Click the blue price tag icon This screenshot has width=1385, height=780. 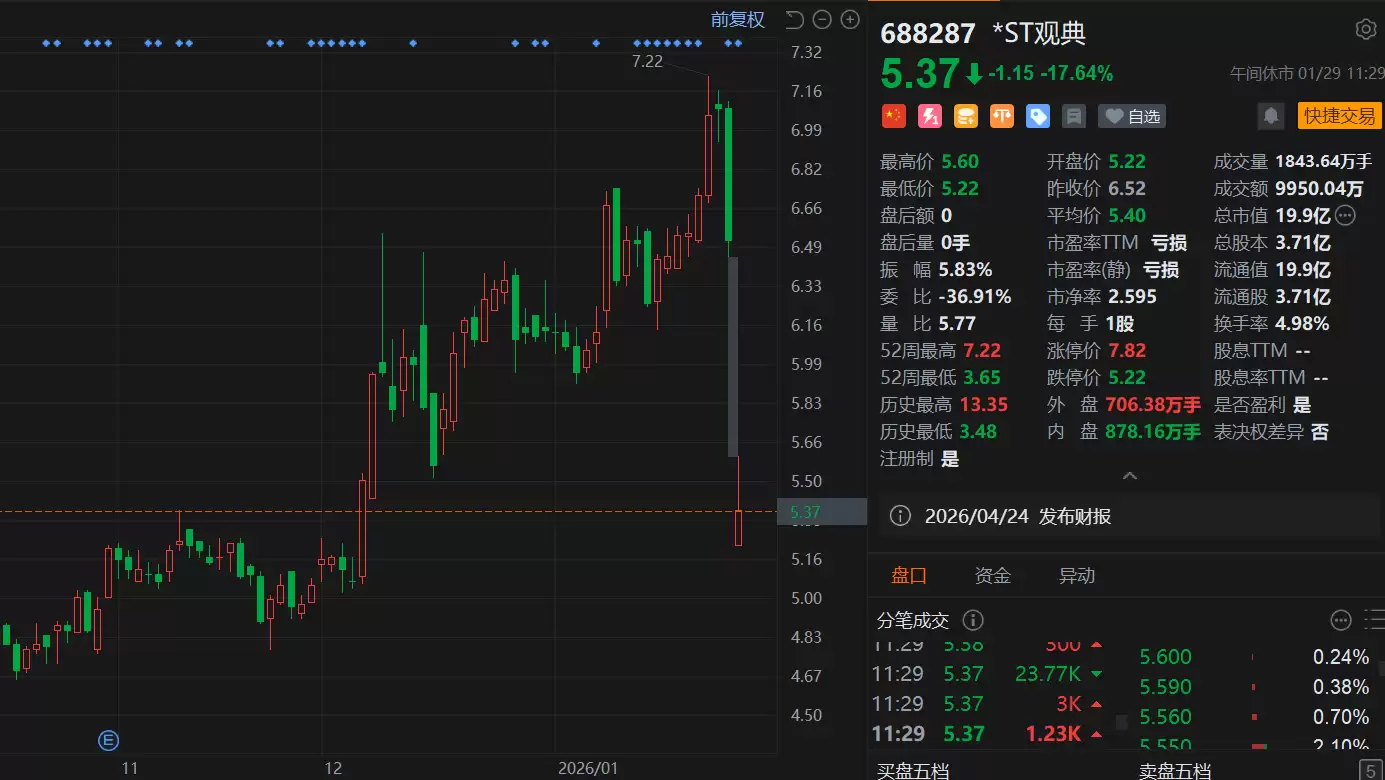(x=1038, y=116)
